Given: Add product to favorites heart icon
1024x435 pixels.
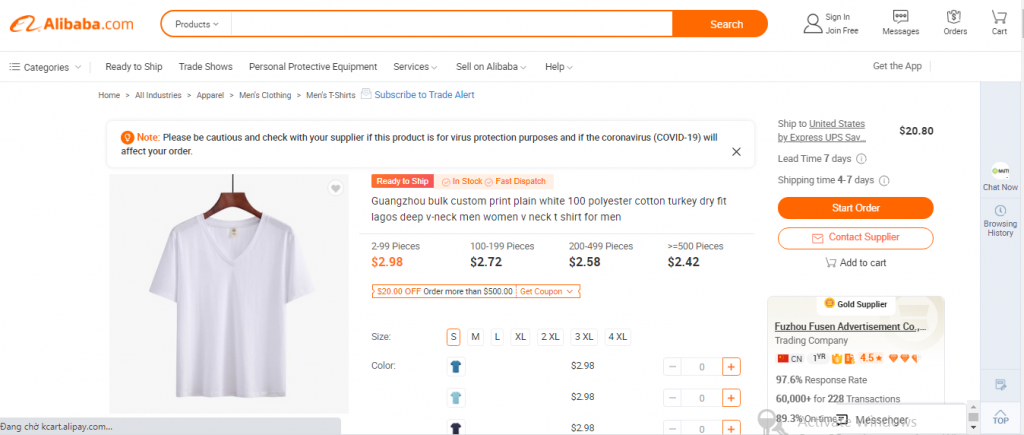Looking at the screenshot, I should click(335, 189).
